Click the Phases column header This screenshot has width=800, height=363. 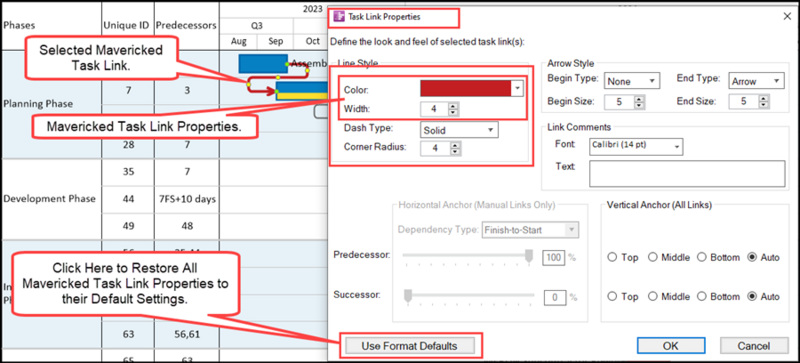click(19, 26)
